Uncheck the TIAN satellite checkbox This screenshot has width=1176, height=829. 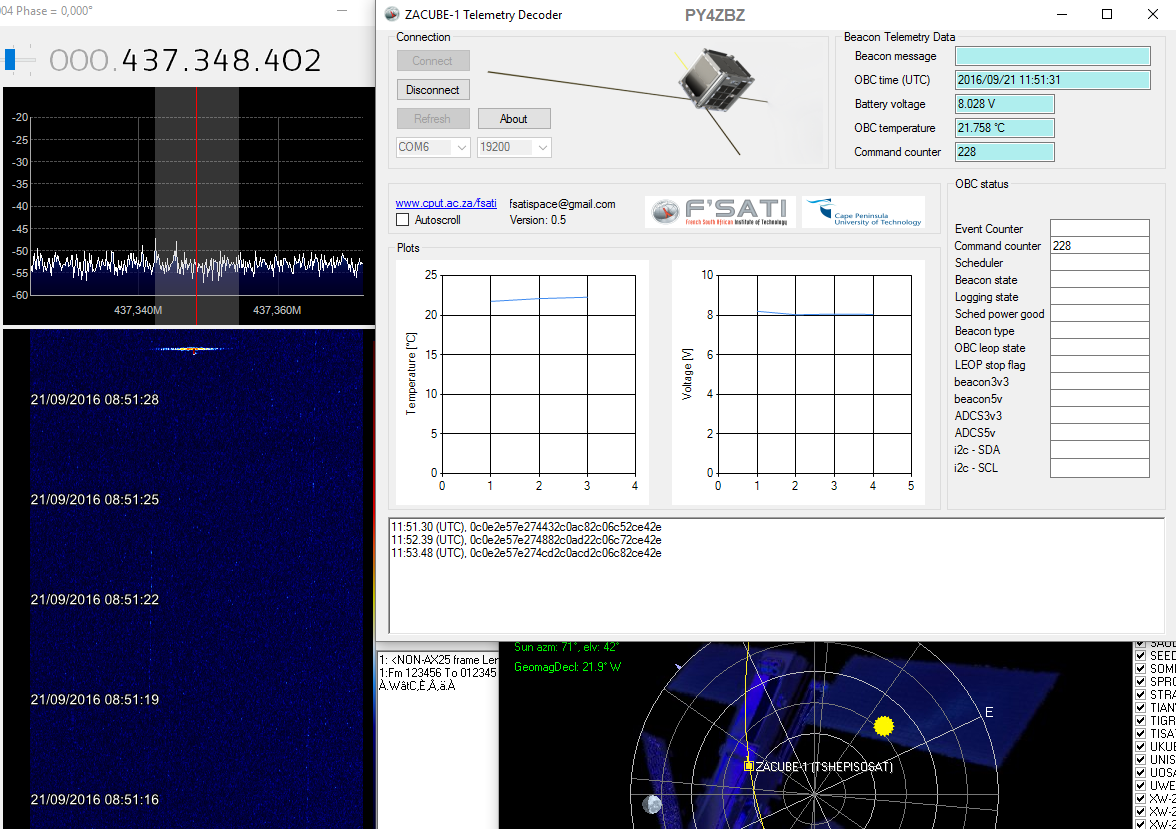pos(1140,707)
